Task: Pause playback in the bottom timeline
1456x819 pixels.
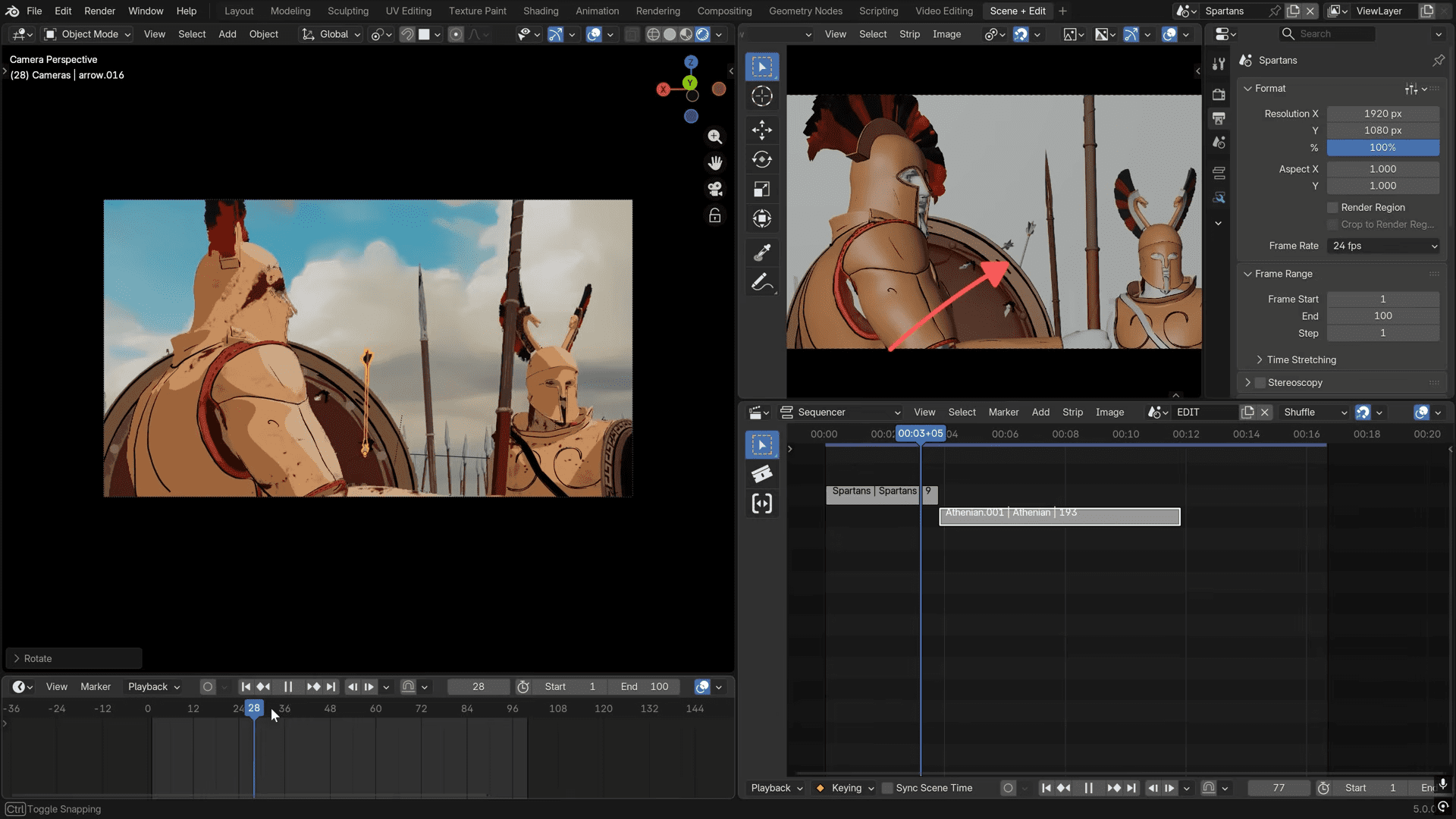Action: click(x=288, y=686)
